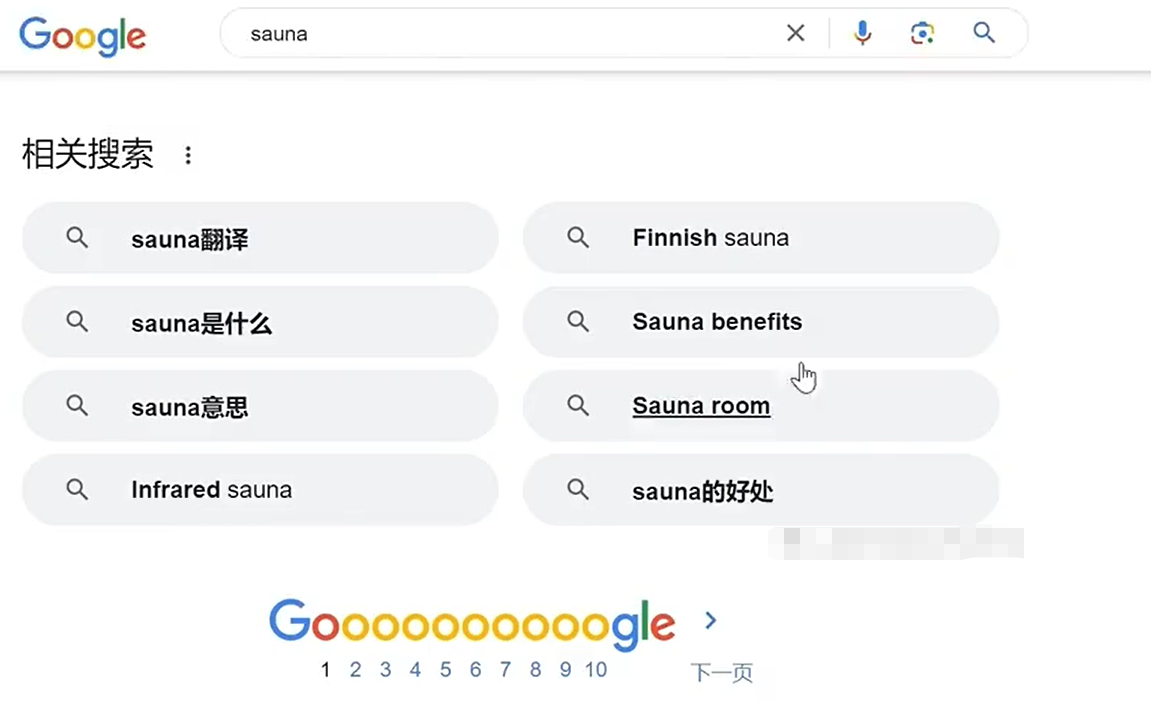This screenshot has width=1151, height=718.
Task: Select sauna的好处 related search
Action: pyautogui.click(x=760, y=490)
